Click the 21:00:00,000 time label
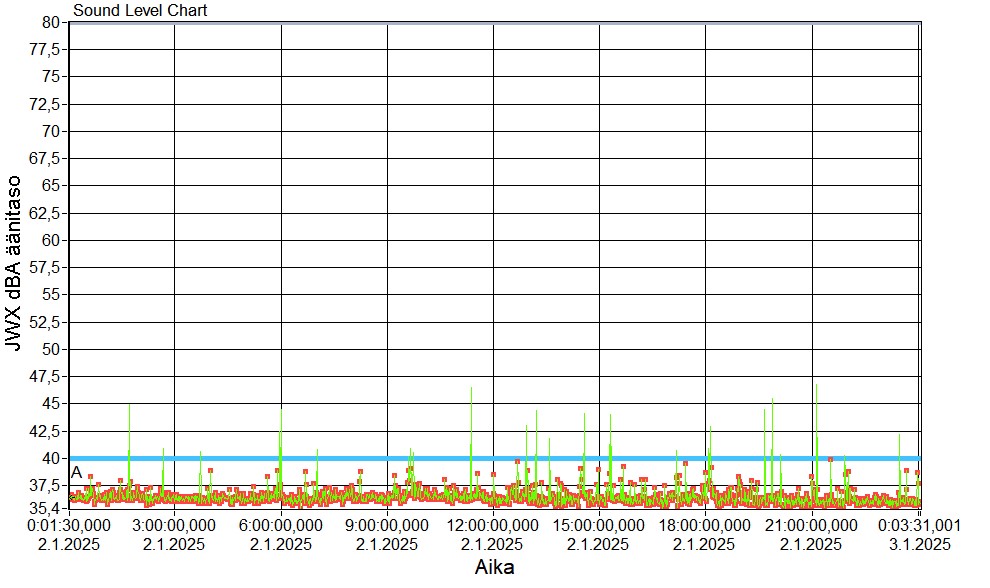The height and width of the screenshot is (588, 990). (811, 525)
